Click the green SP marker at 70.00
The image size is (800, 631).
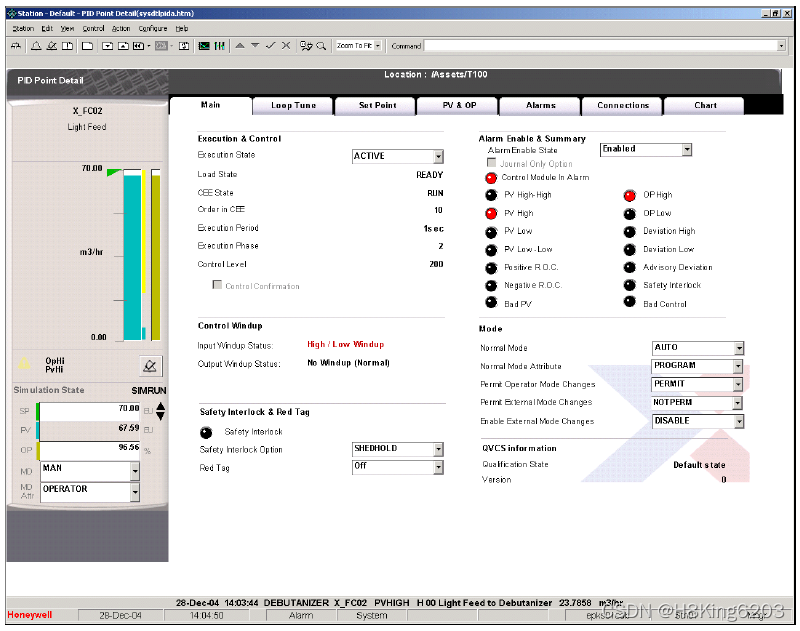point(113,172)
